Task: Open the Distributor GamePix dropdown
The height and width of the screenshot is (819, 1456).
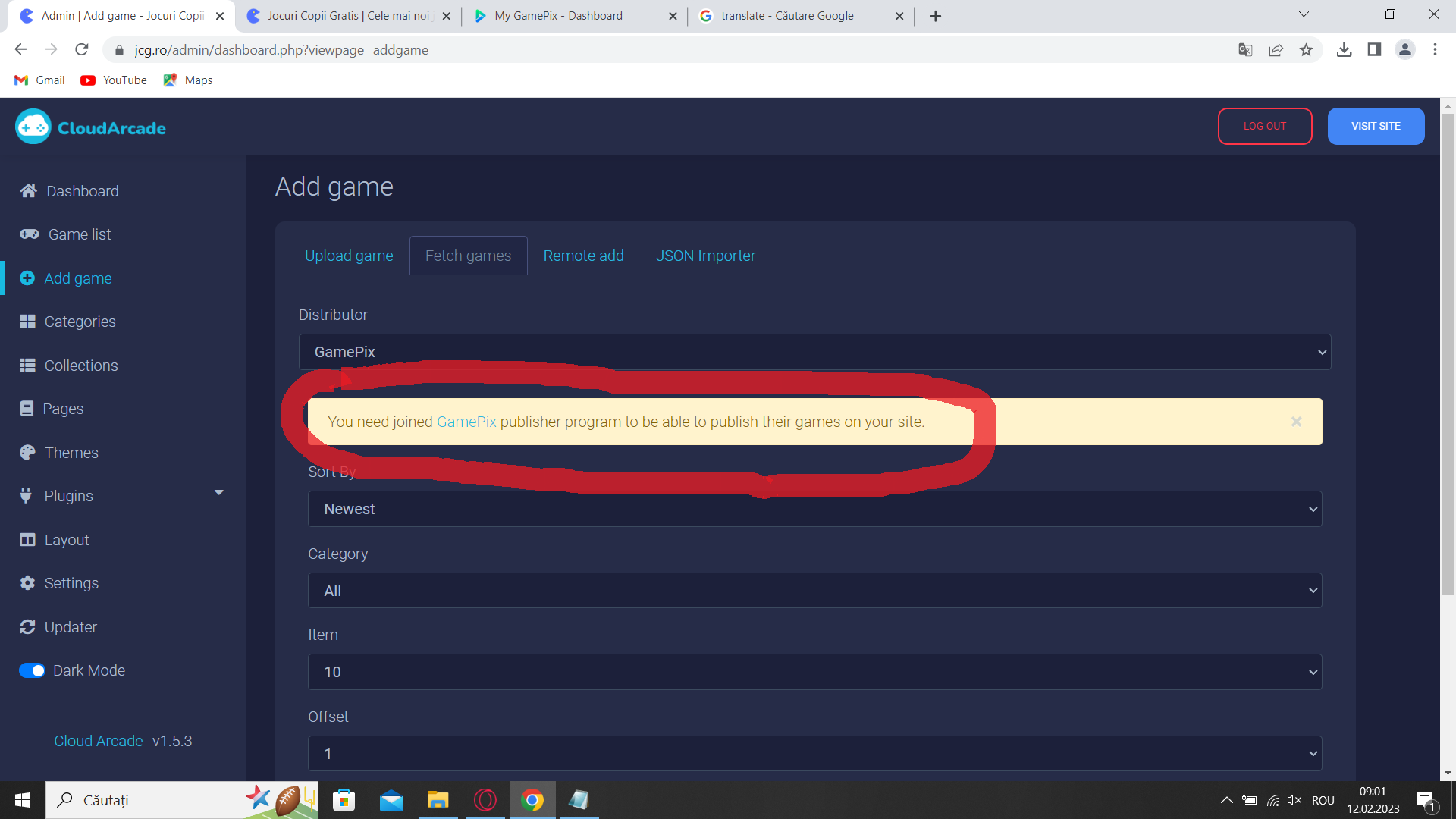Action: 814,352
